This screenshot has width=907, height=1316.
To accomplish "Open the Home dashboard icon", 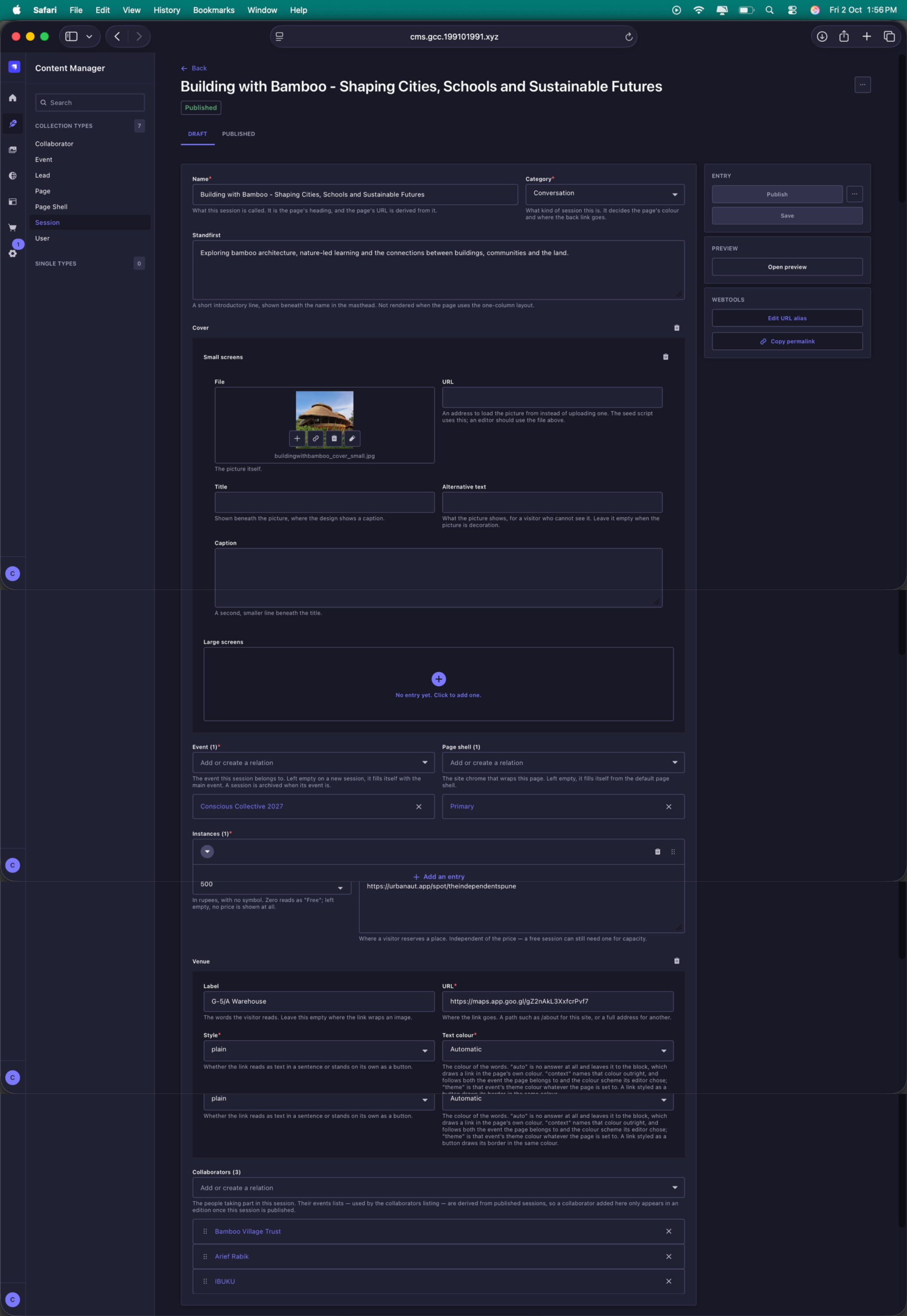I will pos(12,98).
